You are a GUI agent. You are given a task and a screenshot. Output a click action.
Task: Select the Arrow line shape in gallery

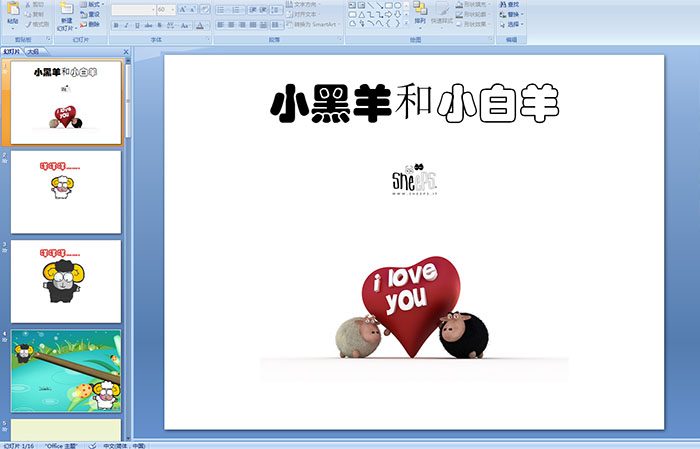379,5
